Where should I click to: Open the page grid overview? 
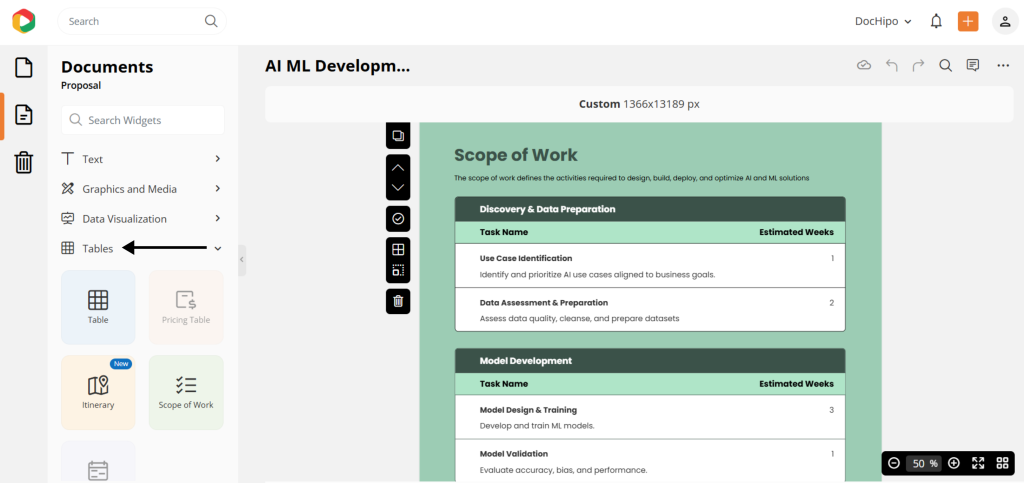pyautogui.click(x=1002, y=463)
